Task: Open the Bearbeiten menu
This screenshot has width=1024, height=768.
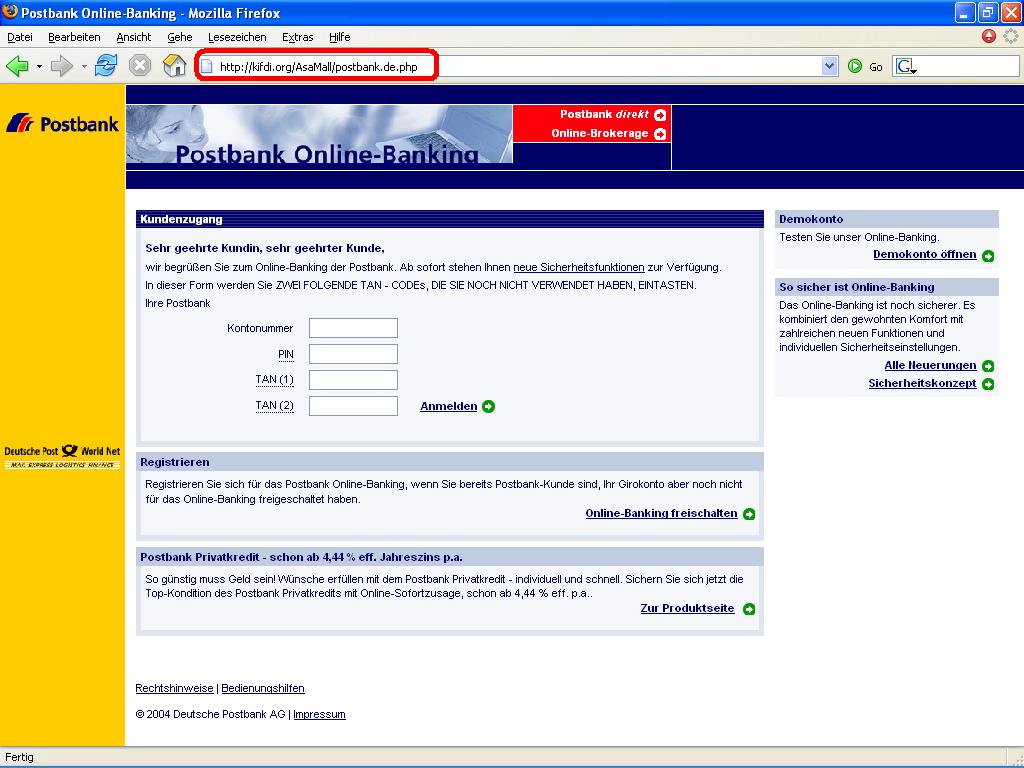Action: point(74,37)
